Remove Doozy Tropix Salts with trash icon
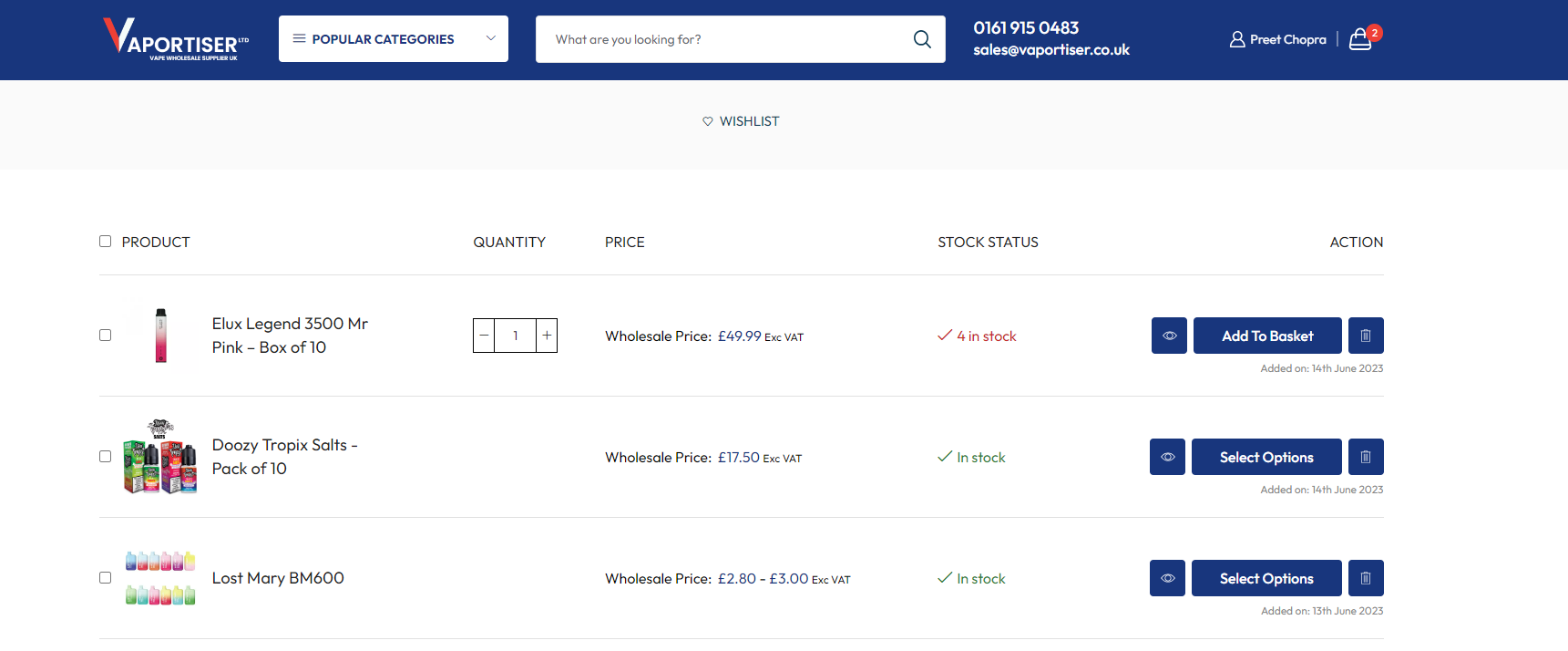 point(1366,457)
